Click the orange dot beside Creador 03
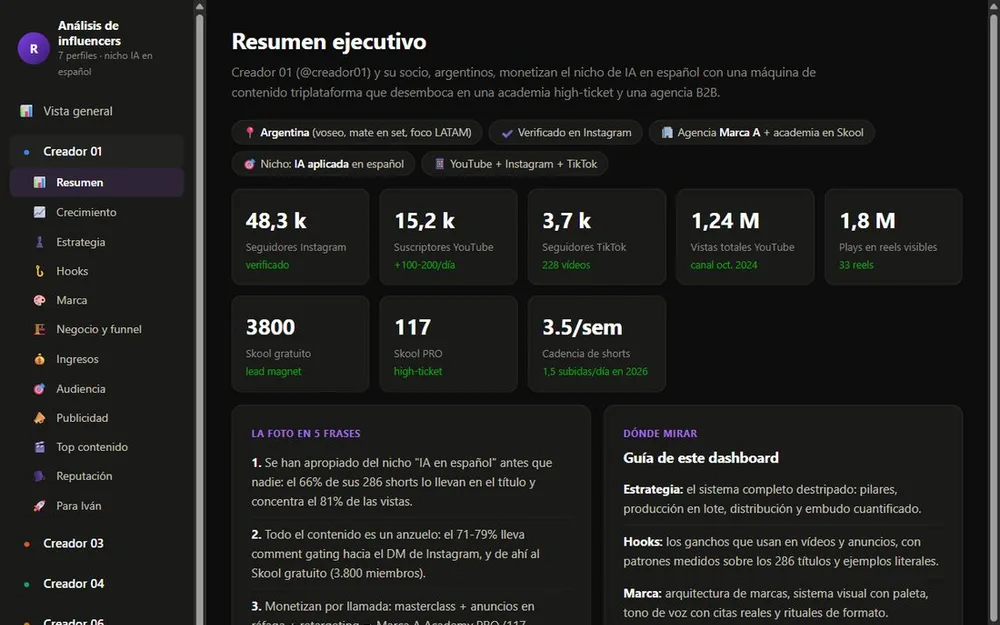The width and height of the screenshot is (1000, 625). tap(26, 544)
